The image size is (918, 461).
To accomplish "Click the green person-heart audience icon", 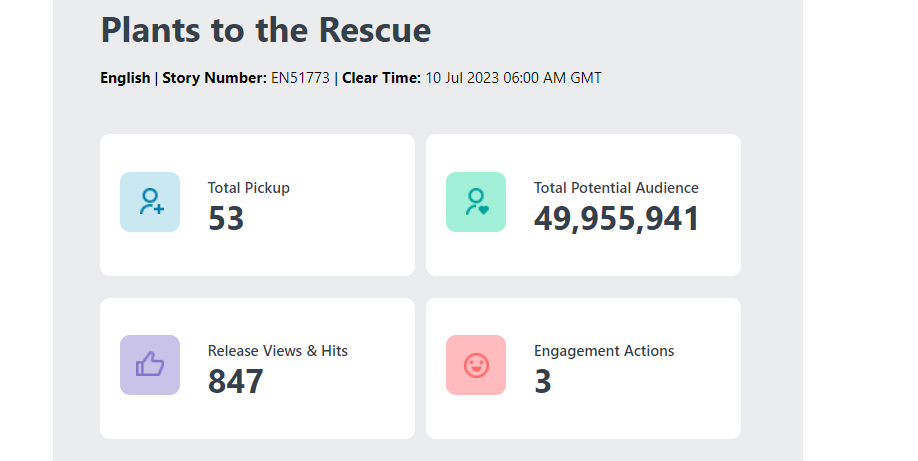I will pyautogui.click(x=476, y=202).
